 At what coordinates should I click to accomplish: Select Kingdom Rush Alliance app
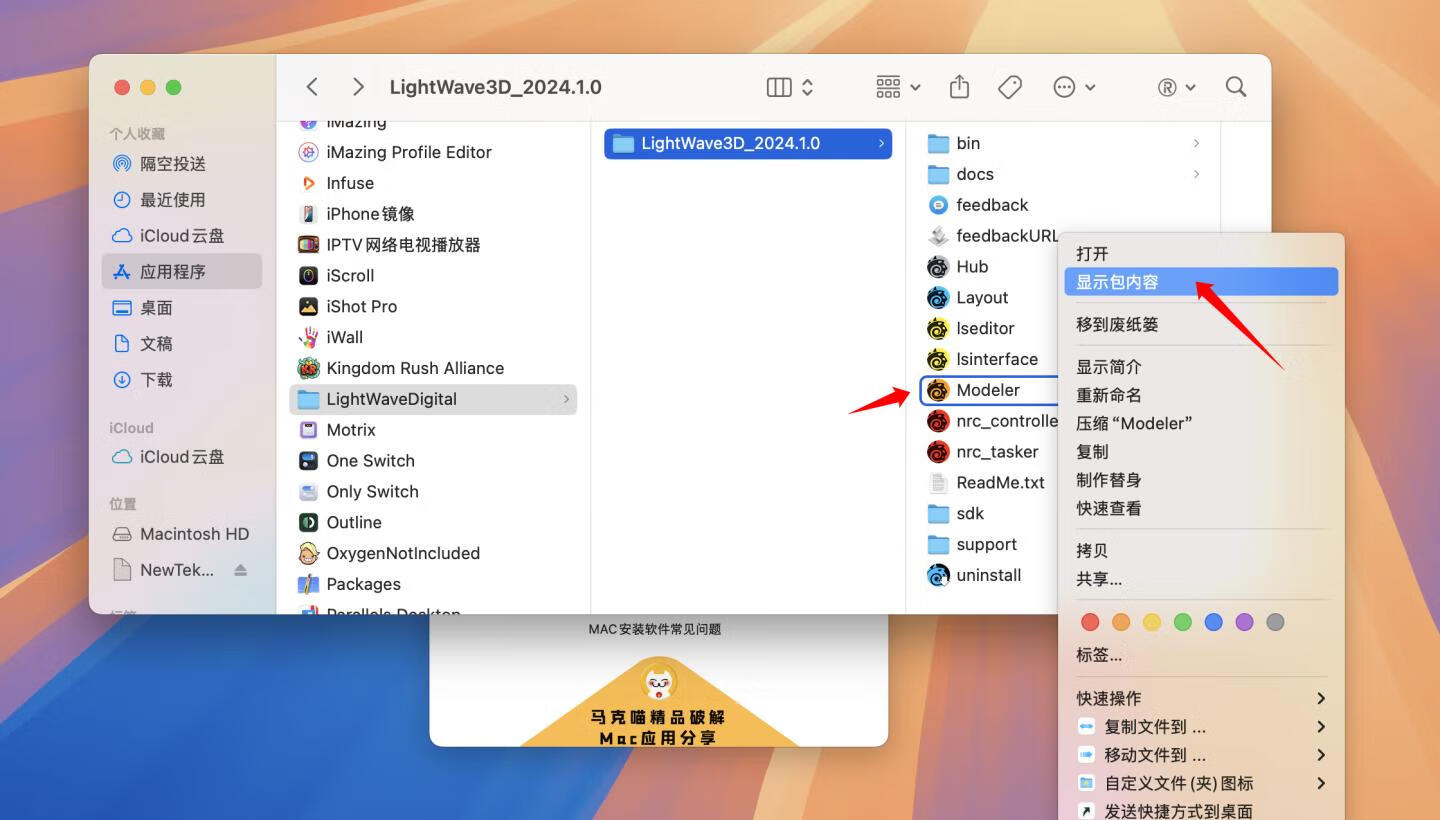[433, 368]
